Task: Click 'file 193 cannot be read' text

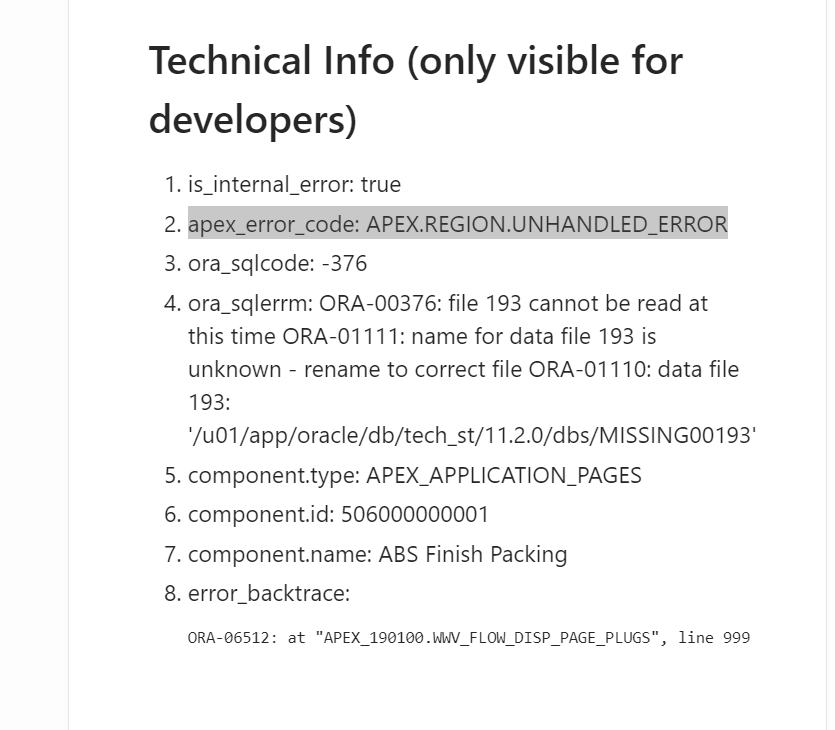Action: click(x=566, y=304)
